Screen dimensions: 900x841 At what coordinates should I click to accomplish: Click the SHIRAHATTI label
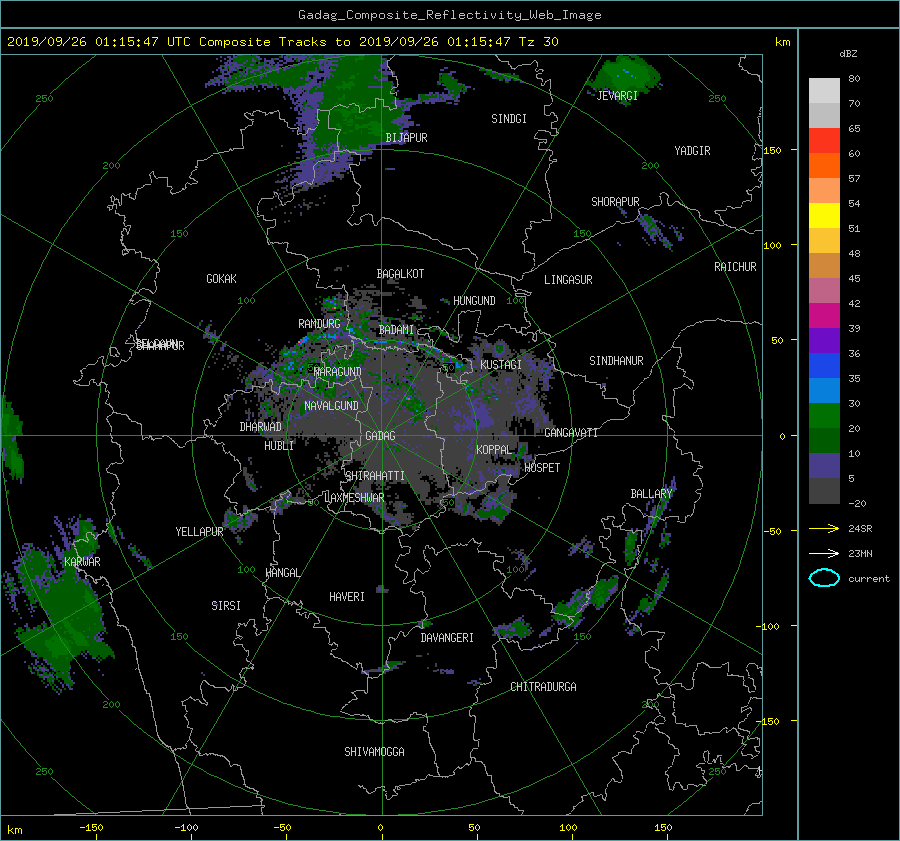pos(375,476)
